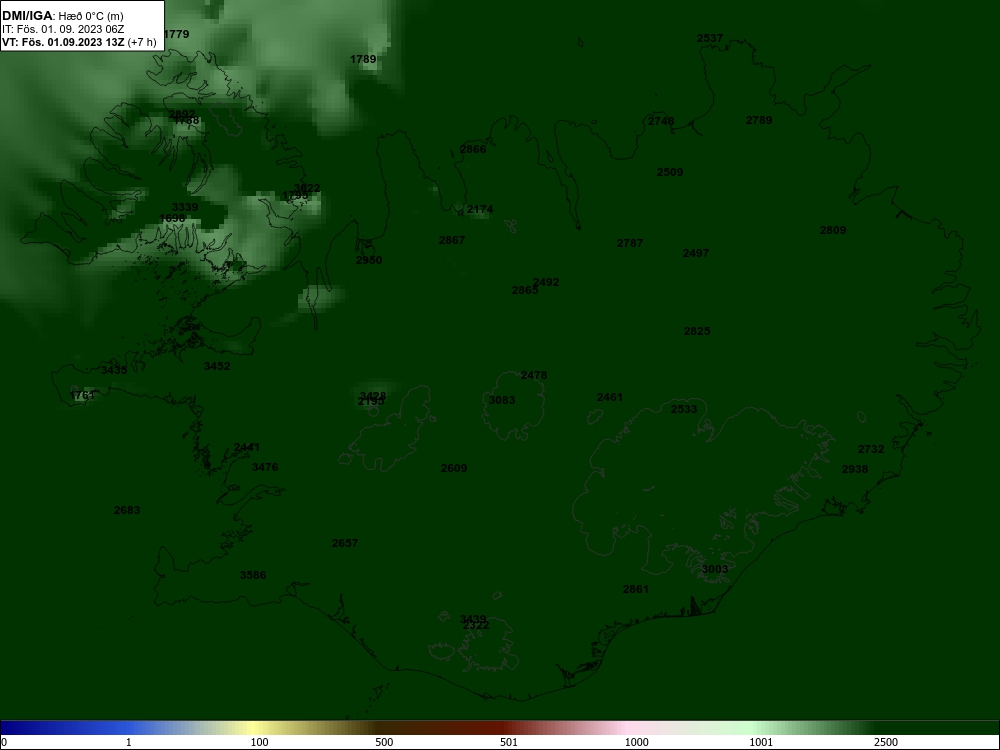Click the map value 2825
The height and width of the screenshot is (750, 1000).
pos(697,331)
